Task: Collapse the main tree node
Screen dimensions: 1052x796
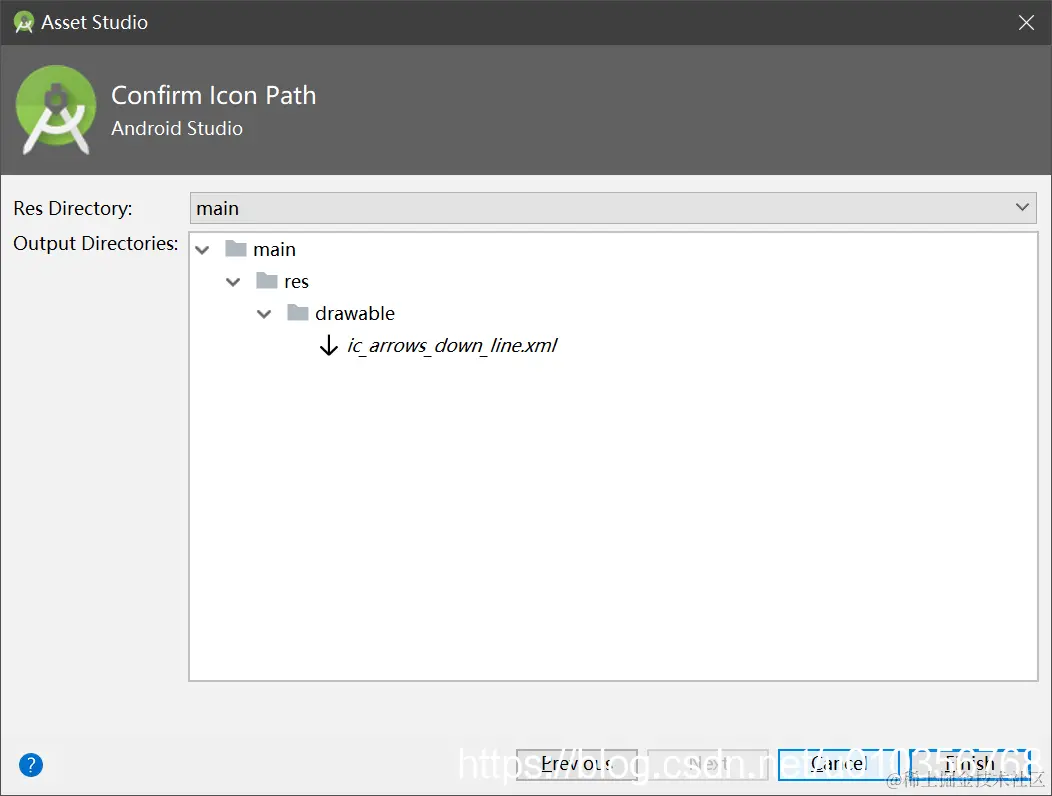Action: pos(202,250)
